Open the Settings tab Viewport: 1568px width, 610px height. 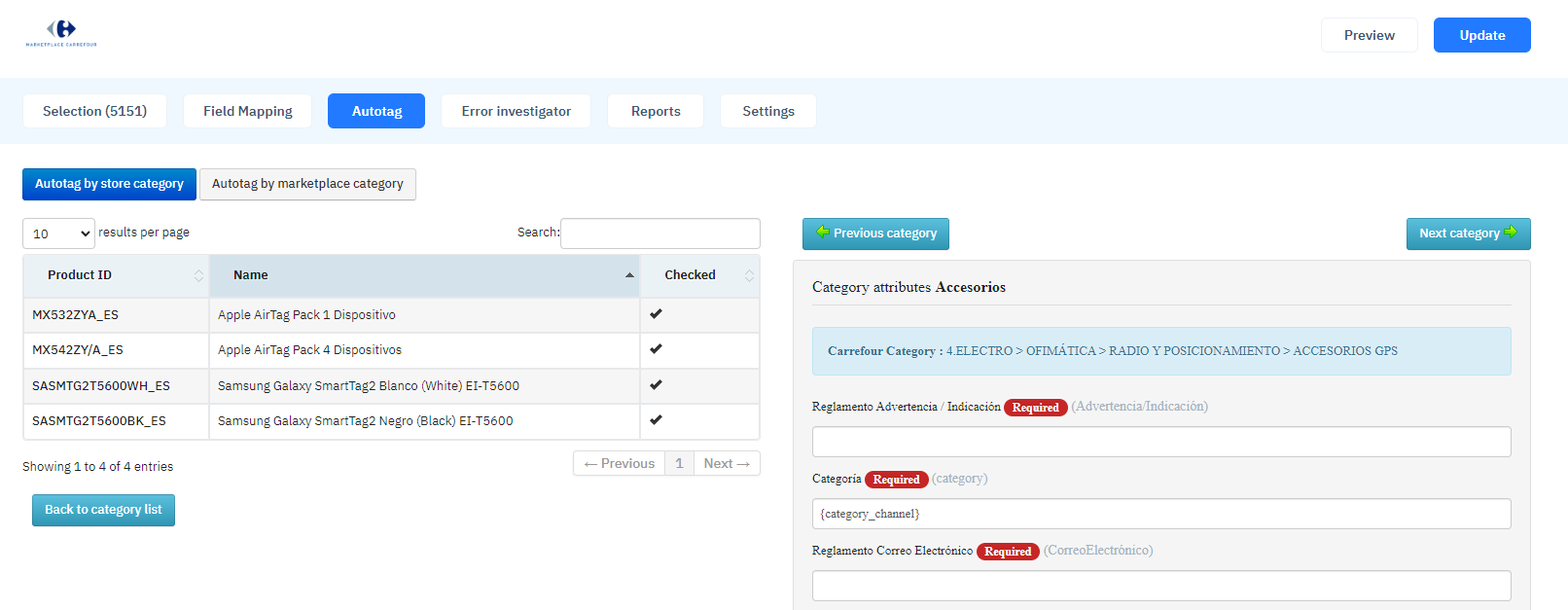pos(768,111)
